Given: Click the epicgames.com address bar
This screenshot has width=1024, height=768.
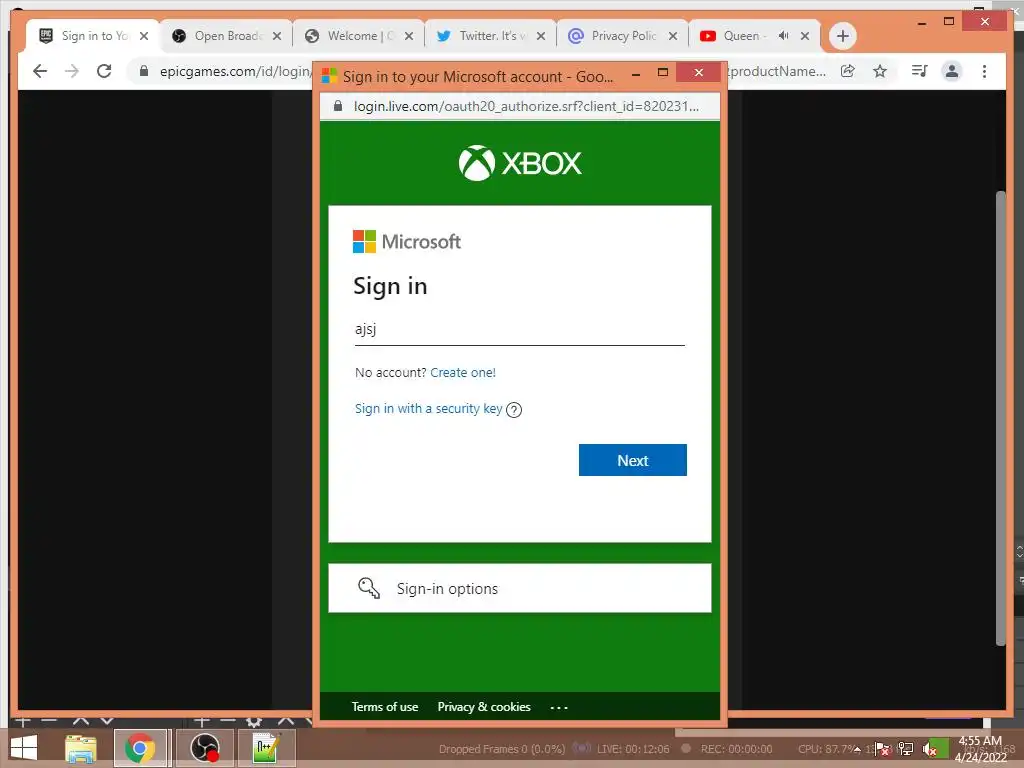Looking at the screenshot, I should pos(234,71).
